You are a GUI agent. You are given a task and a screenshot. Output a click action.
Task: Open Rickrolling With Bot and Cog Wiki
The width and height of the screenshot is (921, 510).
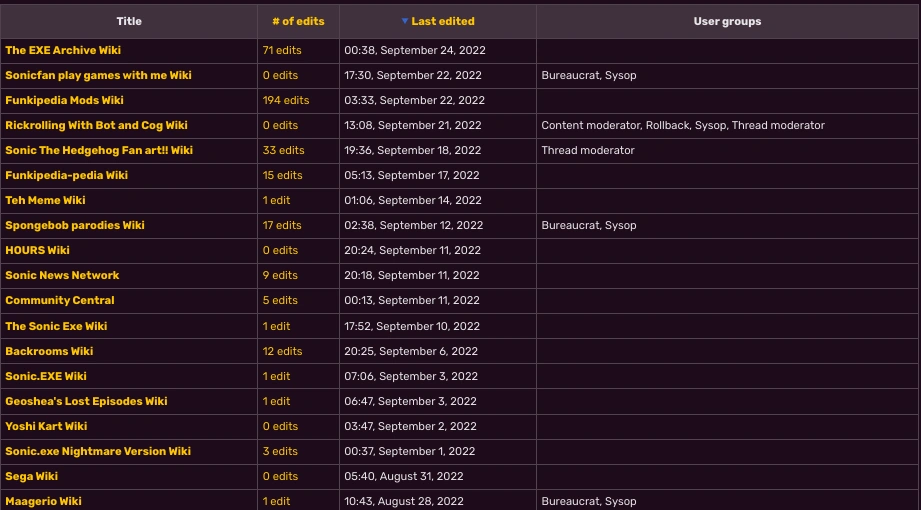[x=96, y=125]
